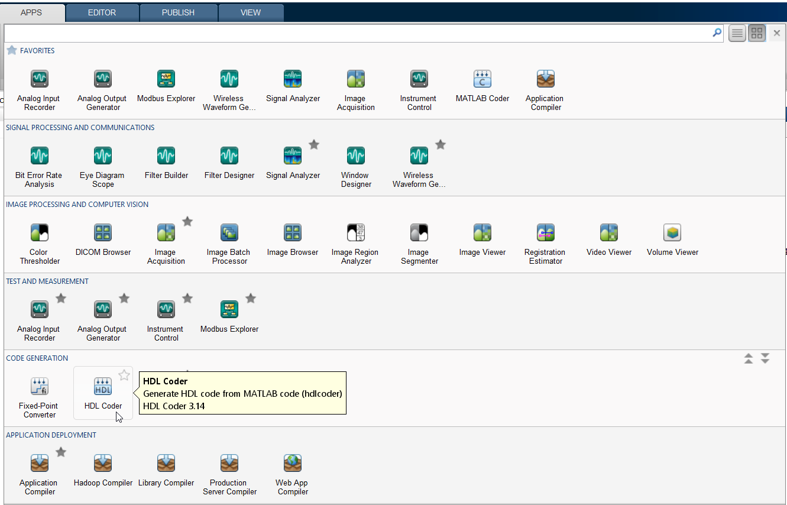Open Filter Builder app
787x505 pixels.
coord(166,163)
